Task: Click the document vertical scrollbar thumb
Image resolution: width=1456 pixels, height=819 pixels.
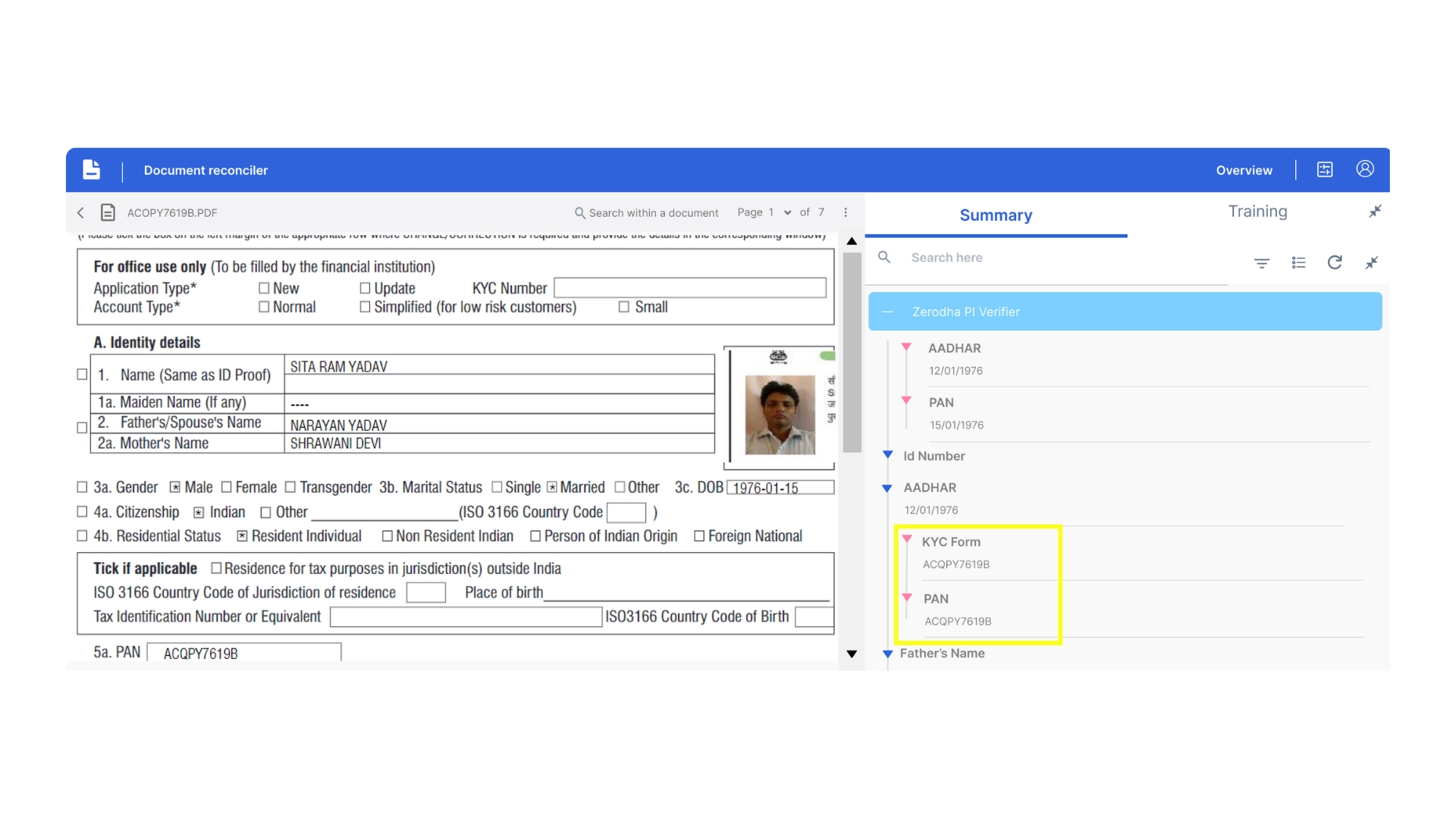Action: [x=852, y=353]
